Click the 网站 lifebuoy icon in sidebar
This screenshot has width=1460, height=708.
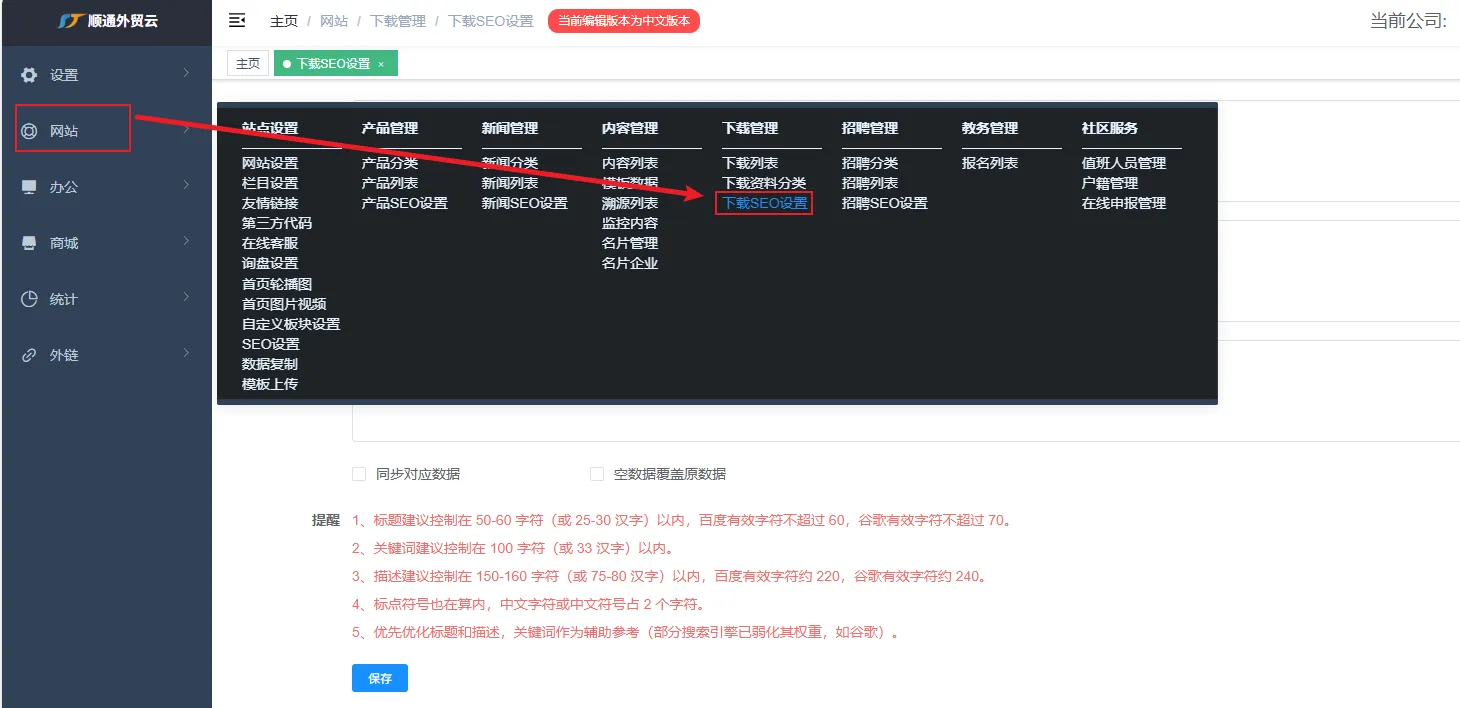click(x=29, y=131)
